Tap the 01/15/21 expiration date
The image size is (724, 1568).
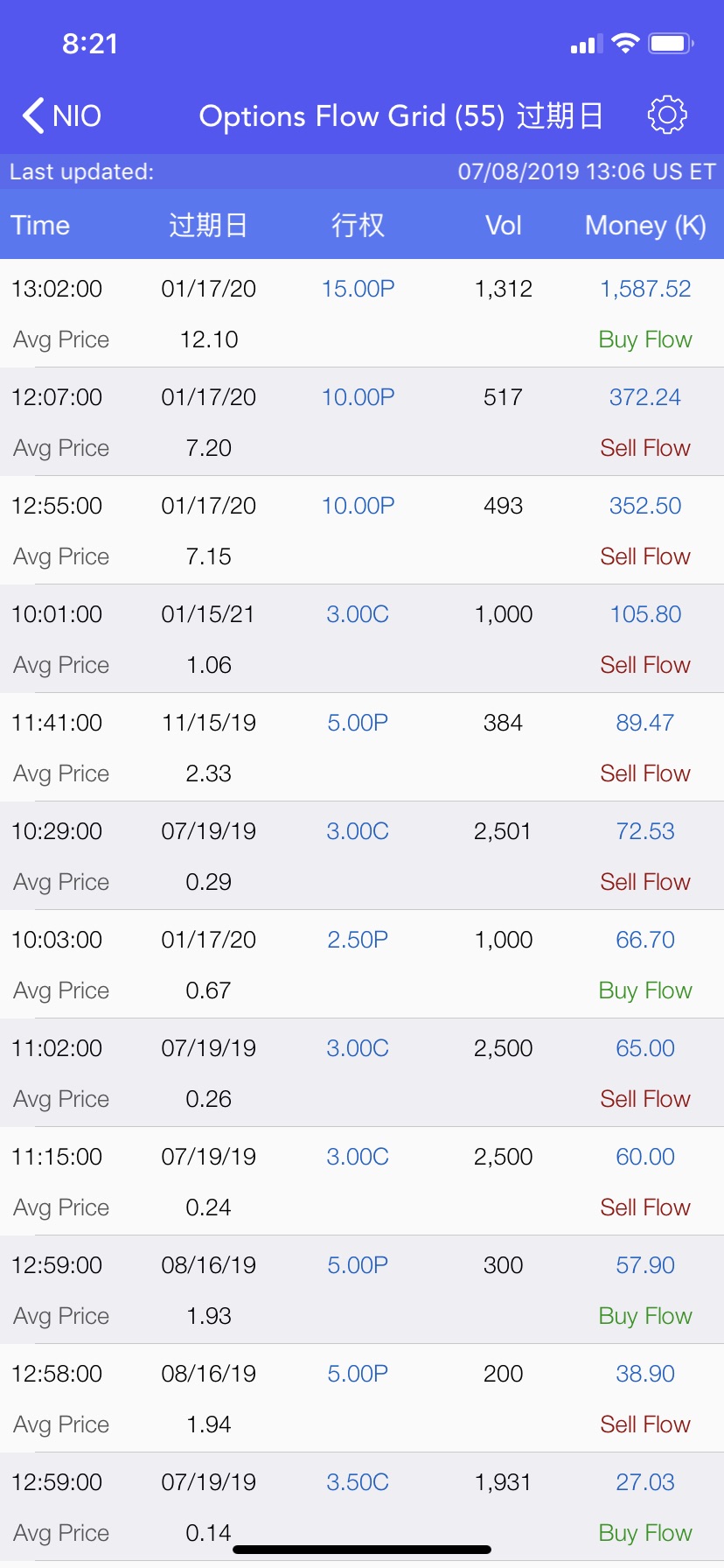tap(208, 614)
